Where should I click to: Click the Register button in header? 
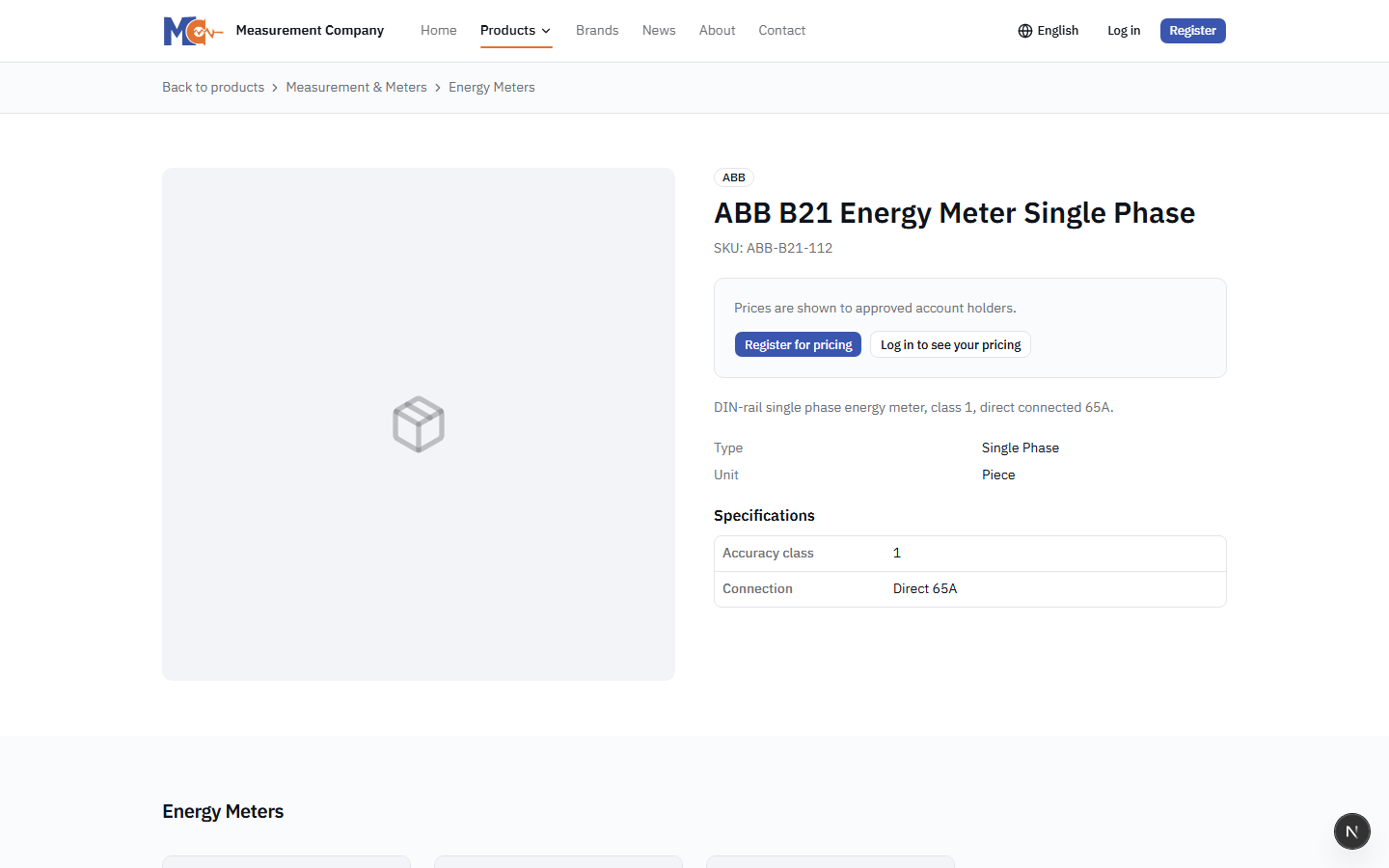1193,31
